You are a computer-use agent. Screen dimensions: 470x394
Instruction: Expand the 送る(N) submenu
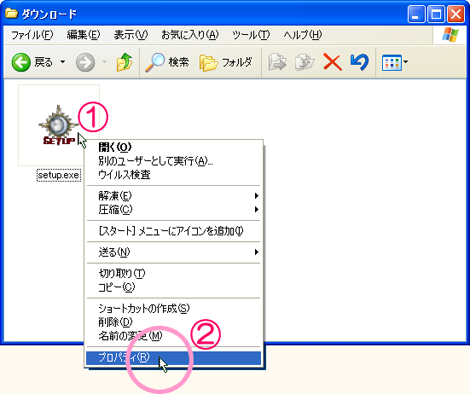tap(173, 252)
